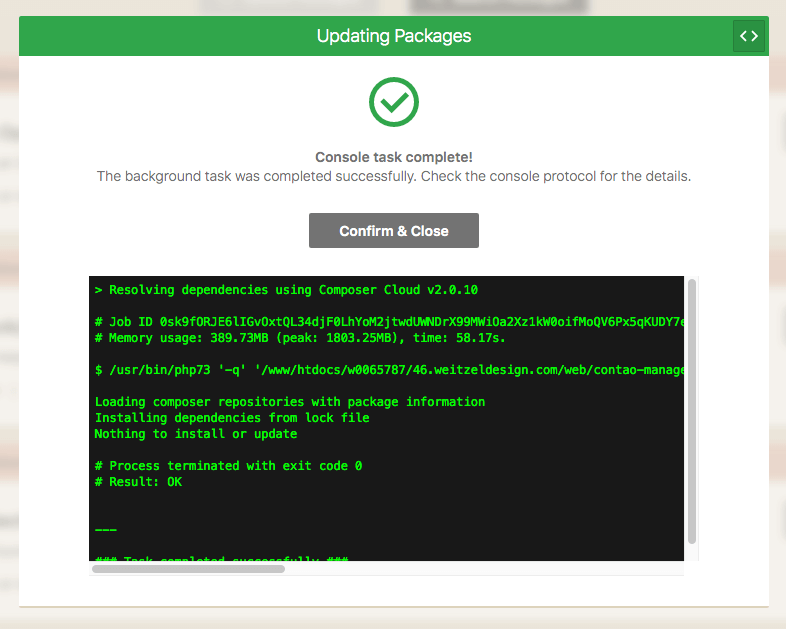Click the Updating Packages dialog title
The image size is (786, 629).
pyautogui.click(x=393, y=36)
